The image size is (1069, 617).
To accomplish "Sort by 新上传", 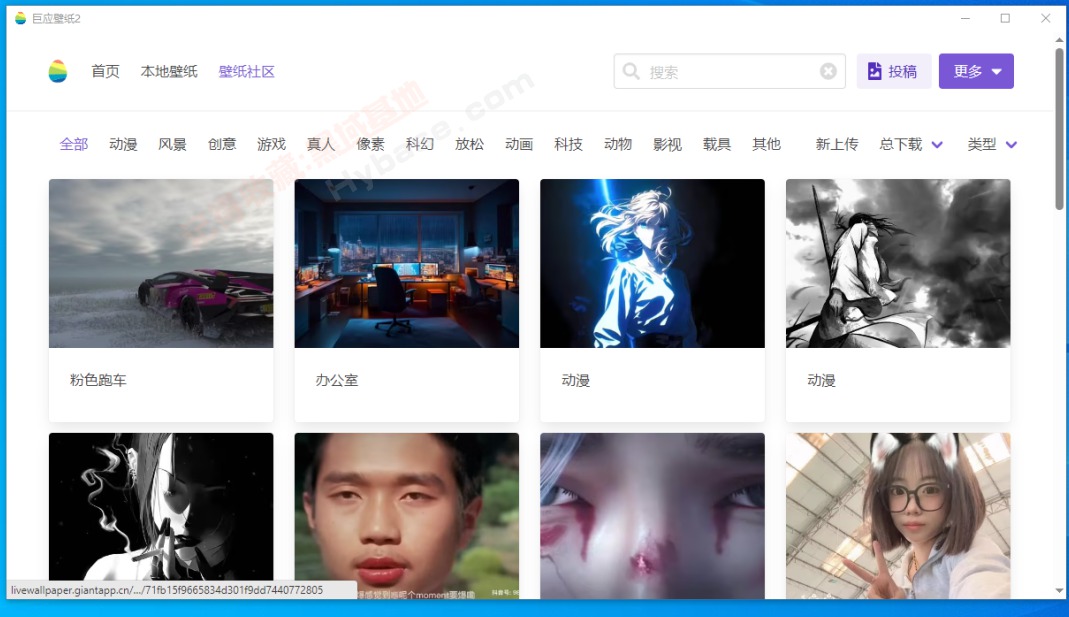I will coord(837,145).
